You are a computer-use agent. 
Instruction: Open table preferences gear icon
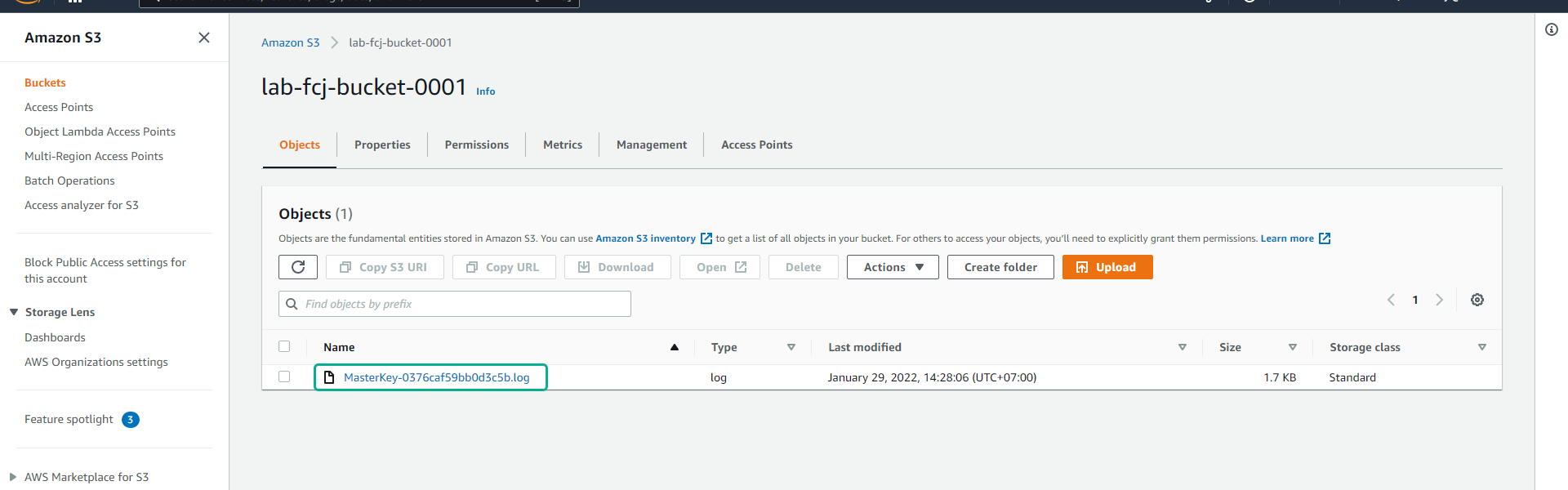(1477, 300)
